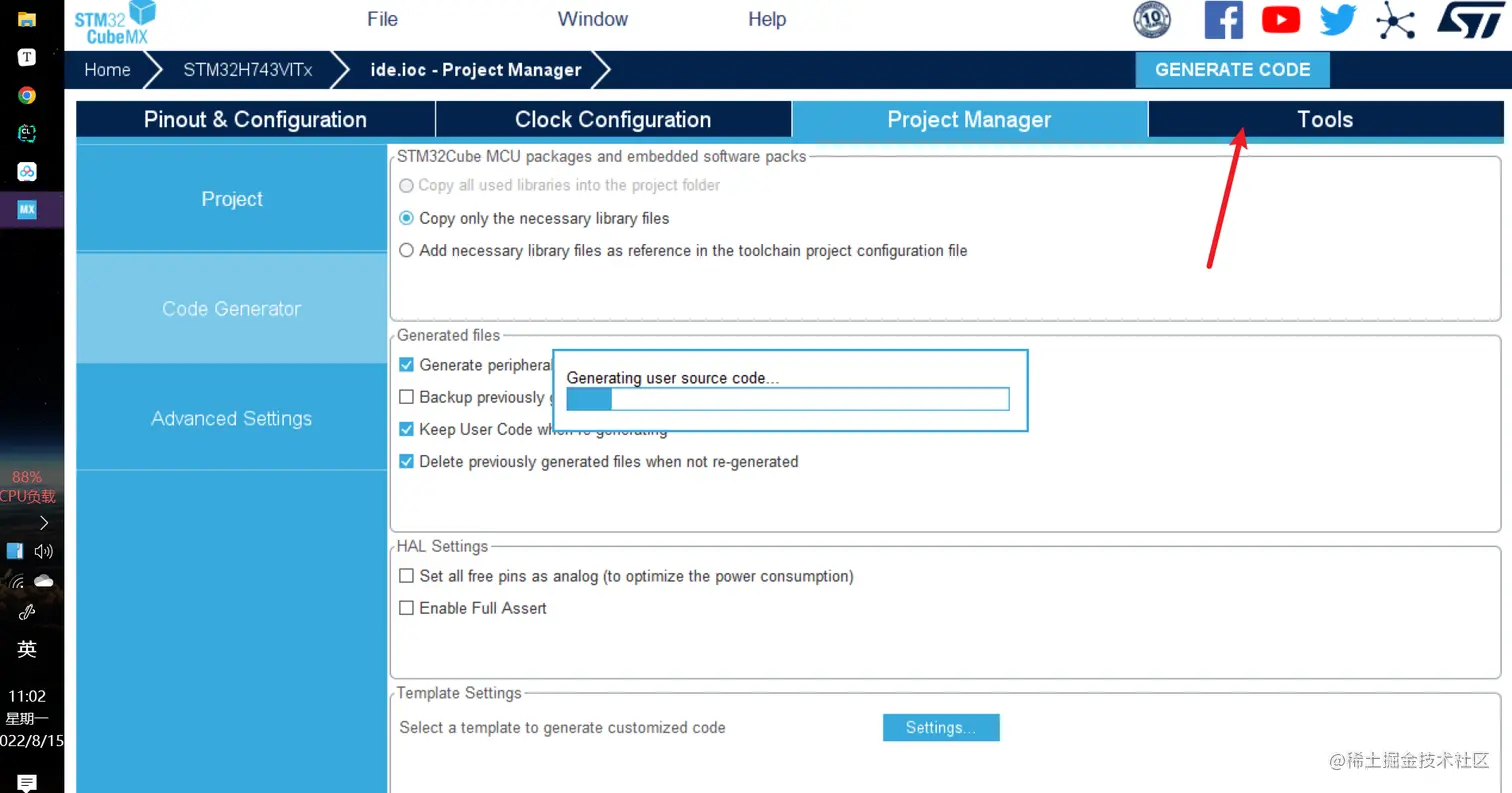Click the ST community network icon
Screen dimensions: 1512x793
pyautogui.click(x=1396, y=20)
